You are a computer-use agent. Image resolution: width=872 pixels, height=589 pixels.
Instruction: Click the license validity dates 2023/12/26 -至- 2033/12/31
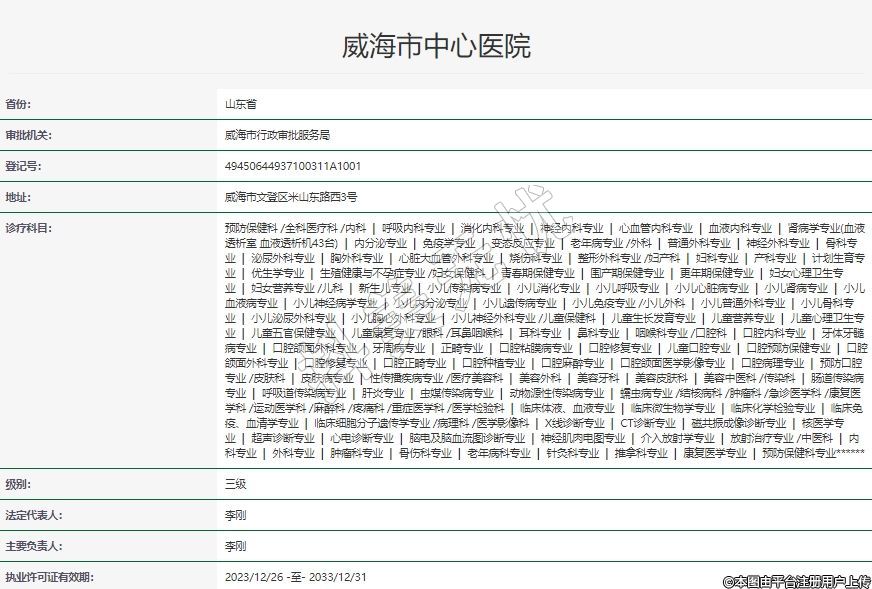tap(296, 577)
